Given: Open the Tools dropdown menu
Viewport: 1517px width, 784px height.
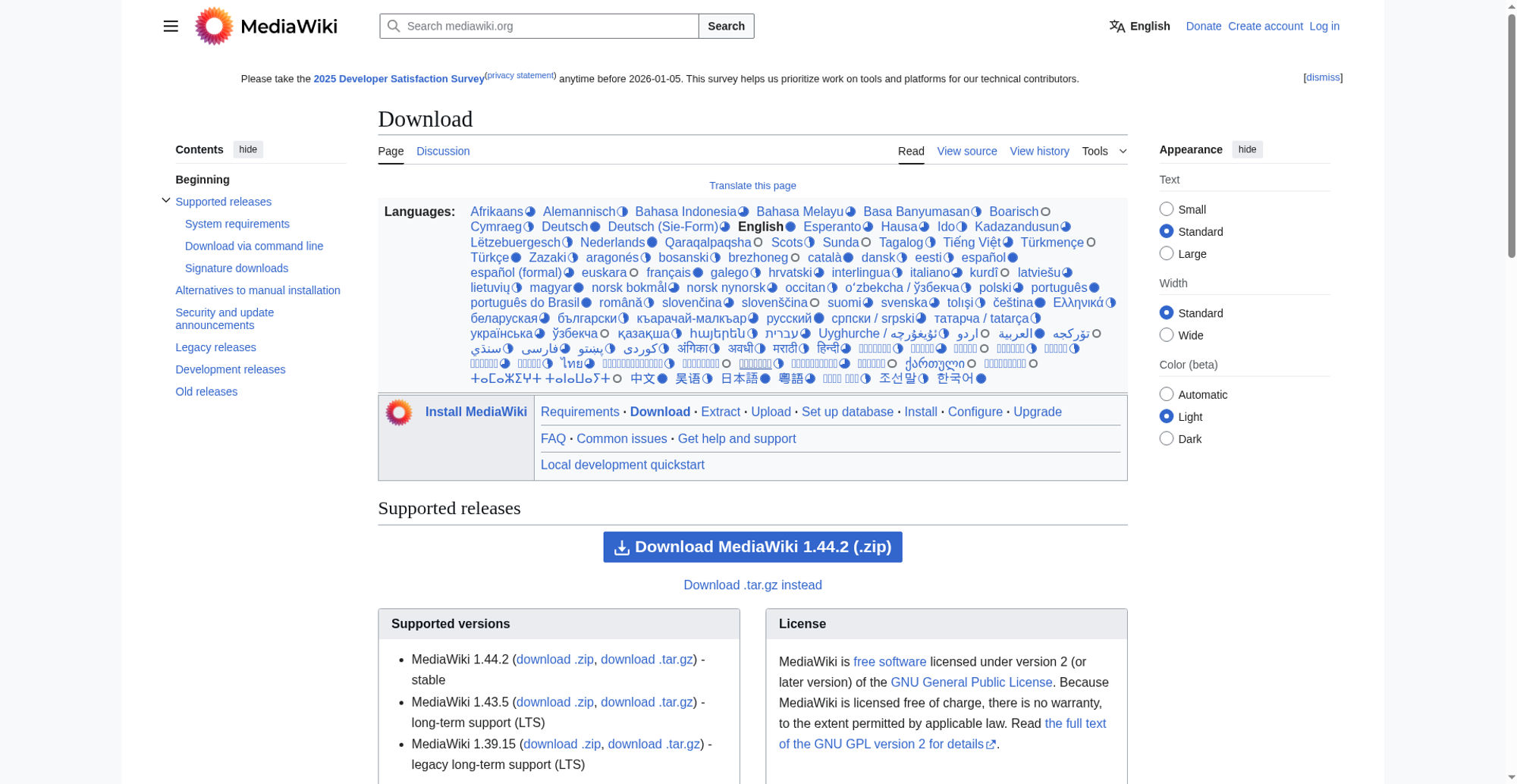Looking at the screenshot, I should [1104, 152].
